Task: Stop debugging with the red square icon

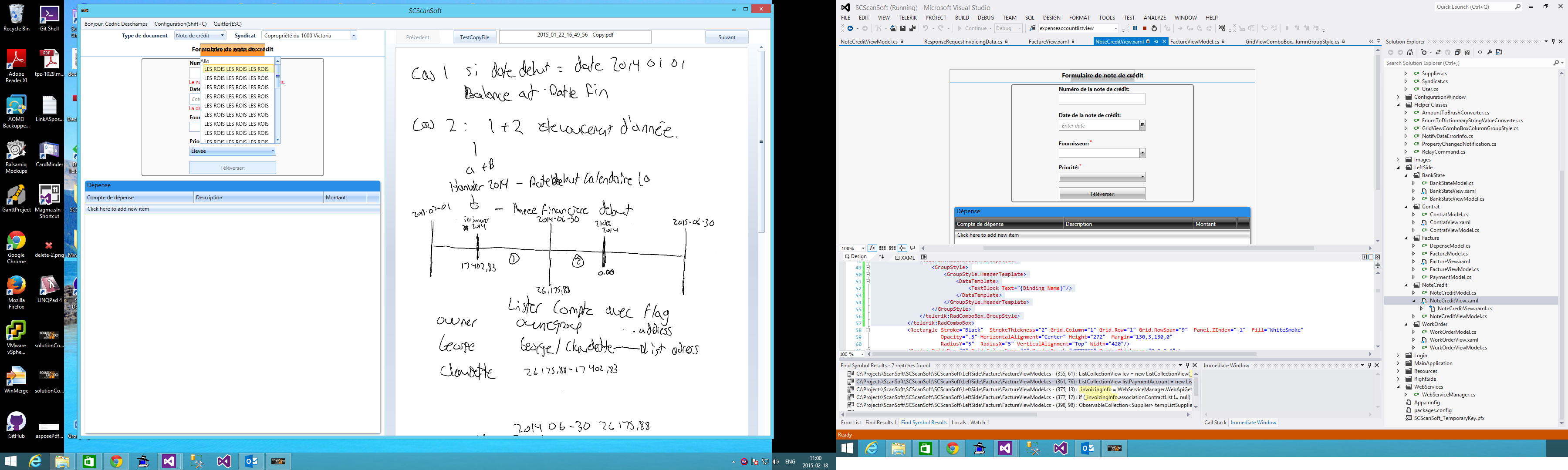Action: point(1144,29)
